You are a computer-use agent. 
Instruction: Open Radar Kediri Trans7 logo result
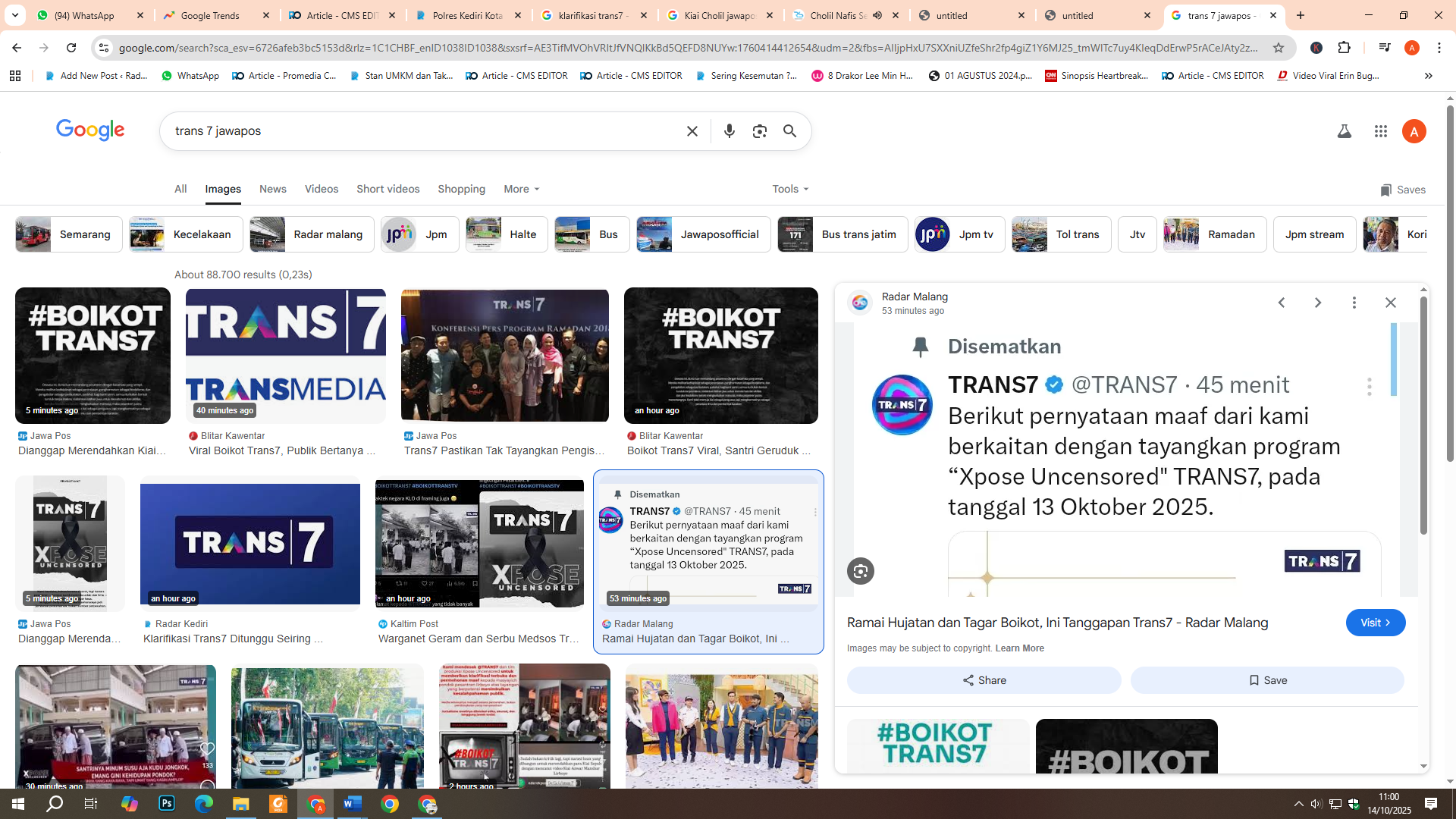coord(250,544)
